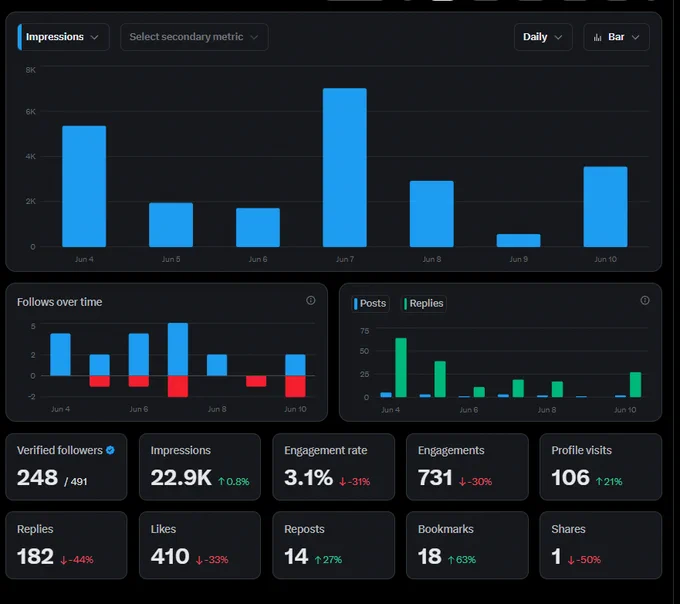Click the Reposts 14 card
This screenshot has width=680, height=604.
coord(333,545)
